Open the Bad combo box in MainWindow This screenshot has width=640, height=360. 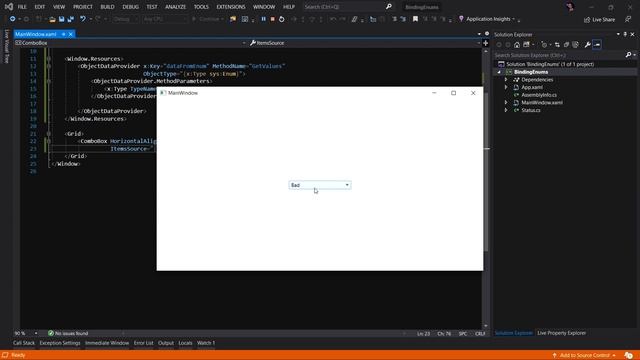click(320, 185)
